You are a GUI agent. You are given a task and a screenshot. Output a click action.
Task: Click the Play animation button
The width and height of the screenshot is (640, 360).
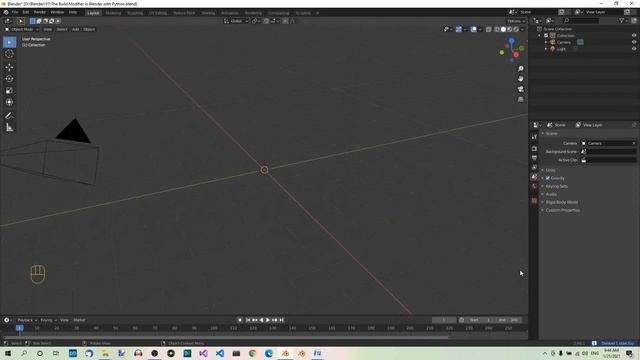[268, 320]
